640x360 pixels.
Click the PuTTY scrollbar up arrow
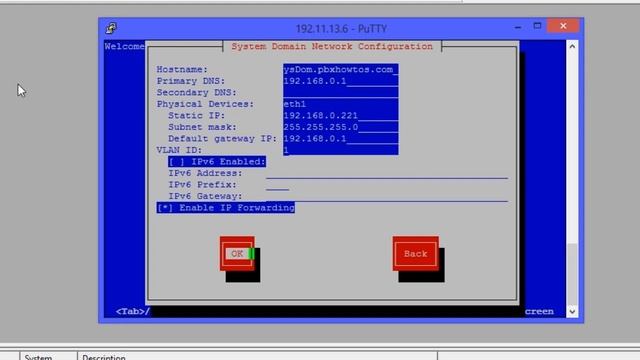572,46
